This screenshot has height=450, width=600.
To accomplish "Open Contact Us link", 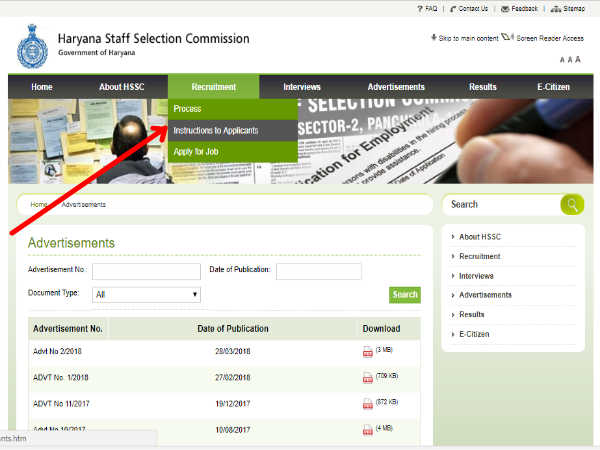I will (x=469, y=8).
